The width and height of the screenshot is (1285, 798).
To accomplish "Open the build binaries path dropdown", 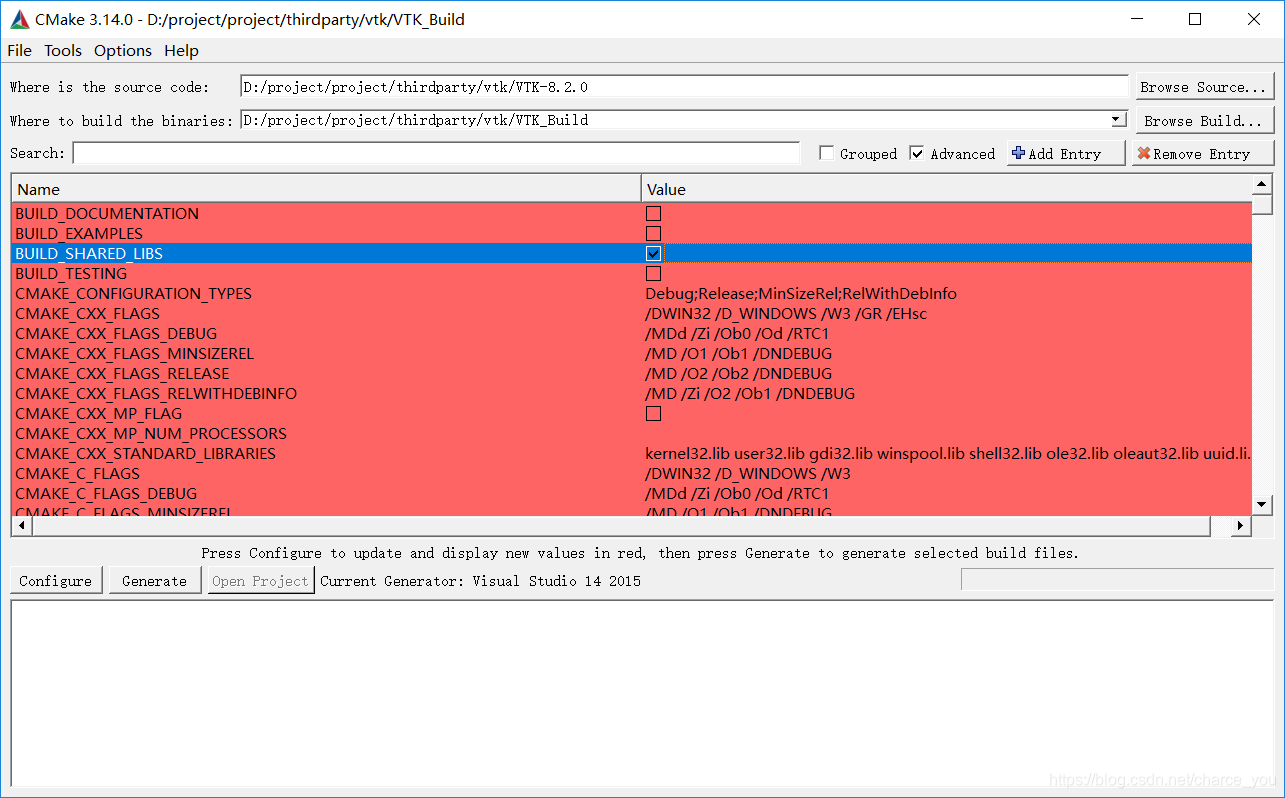I will (x=1118, y=120).
